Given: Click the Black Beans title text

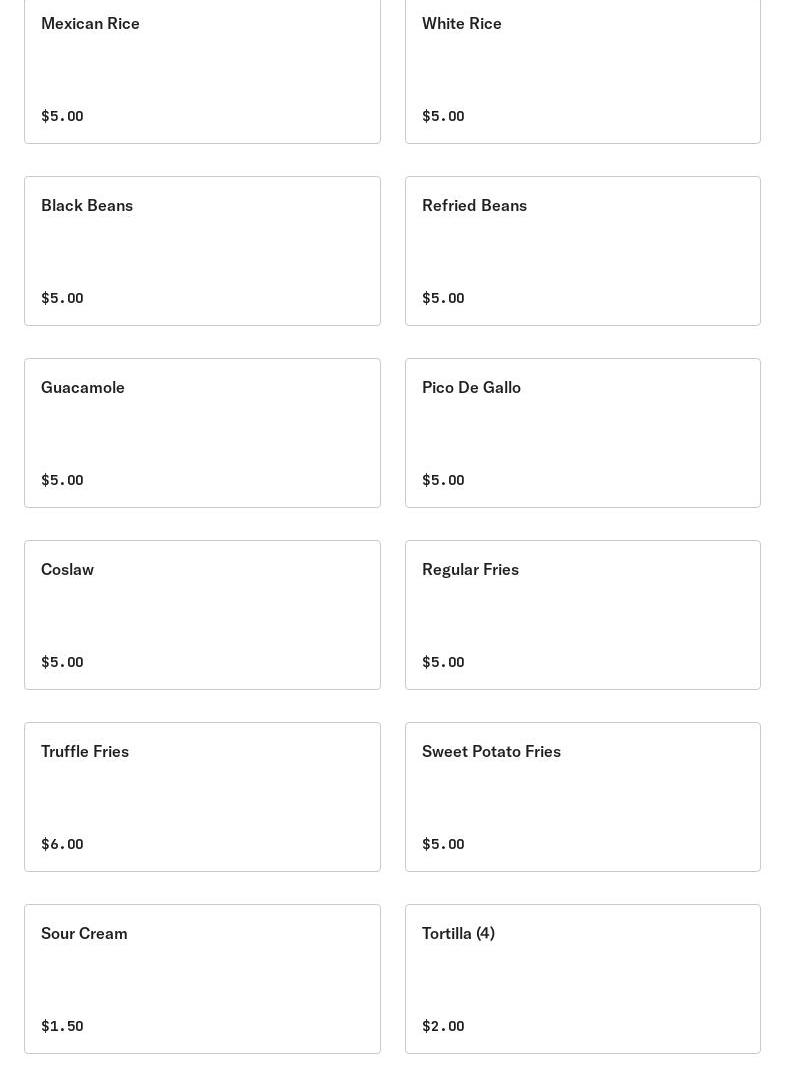Looking at the screenshot, I should click(87, 205).
